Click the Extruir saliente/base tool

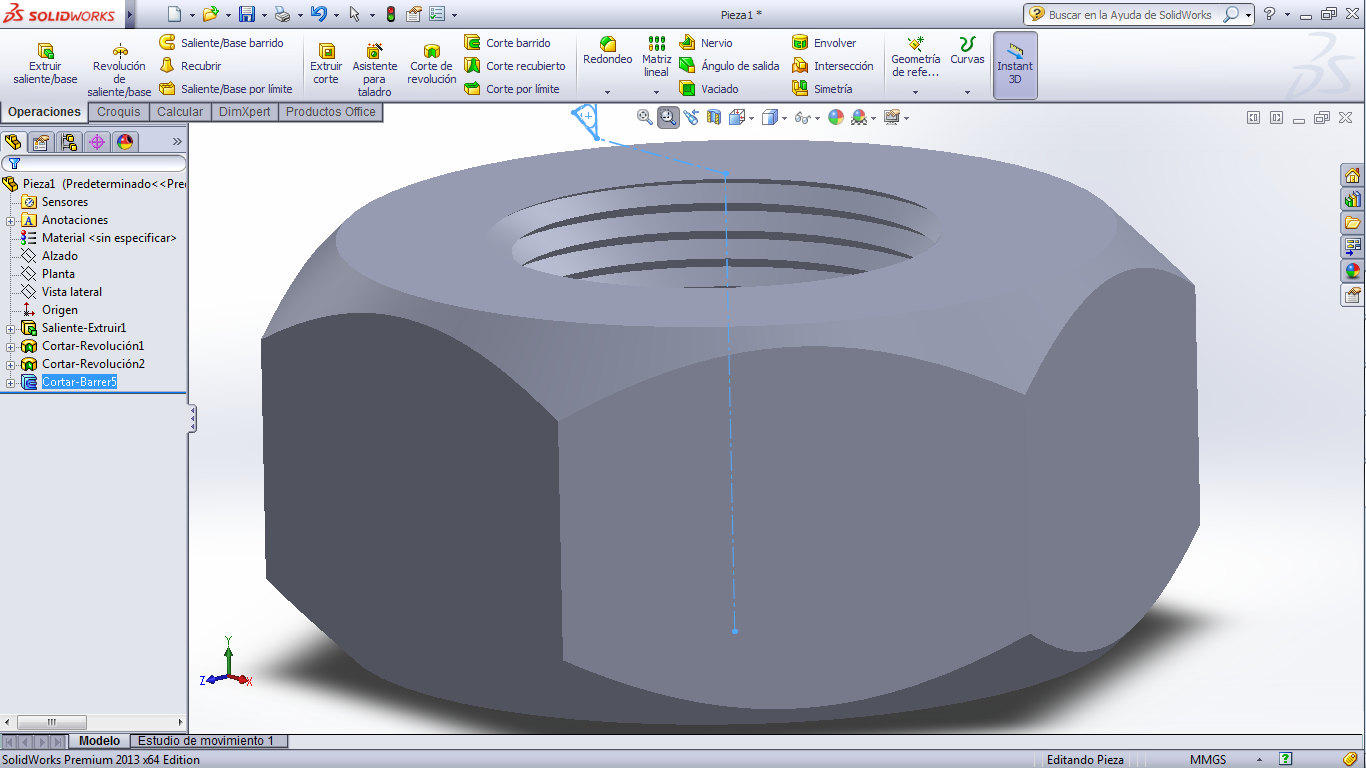[x=45, y=64]
